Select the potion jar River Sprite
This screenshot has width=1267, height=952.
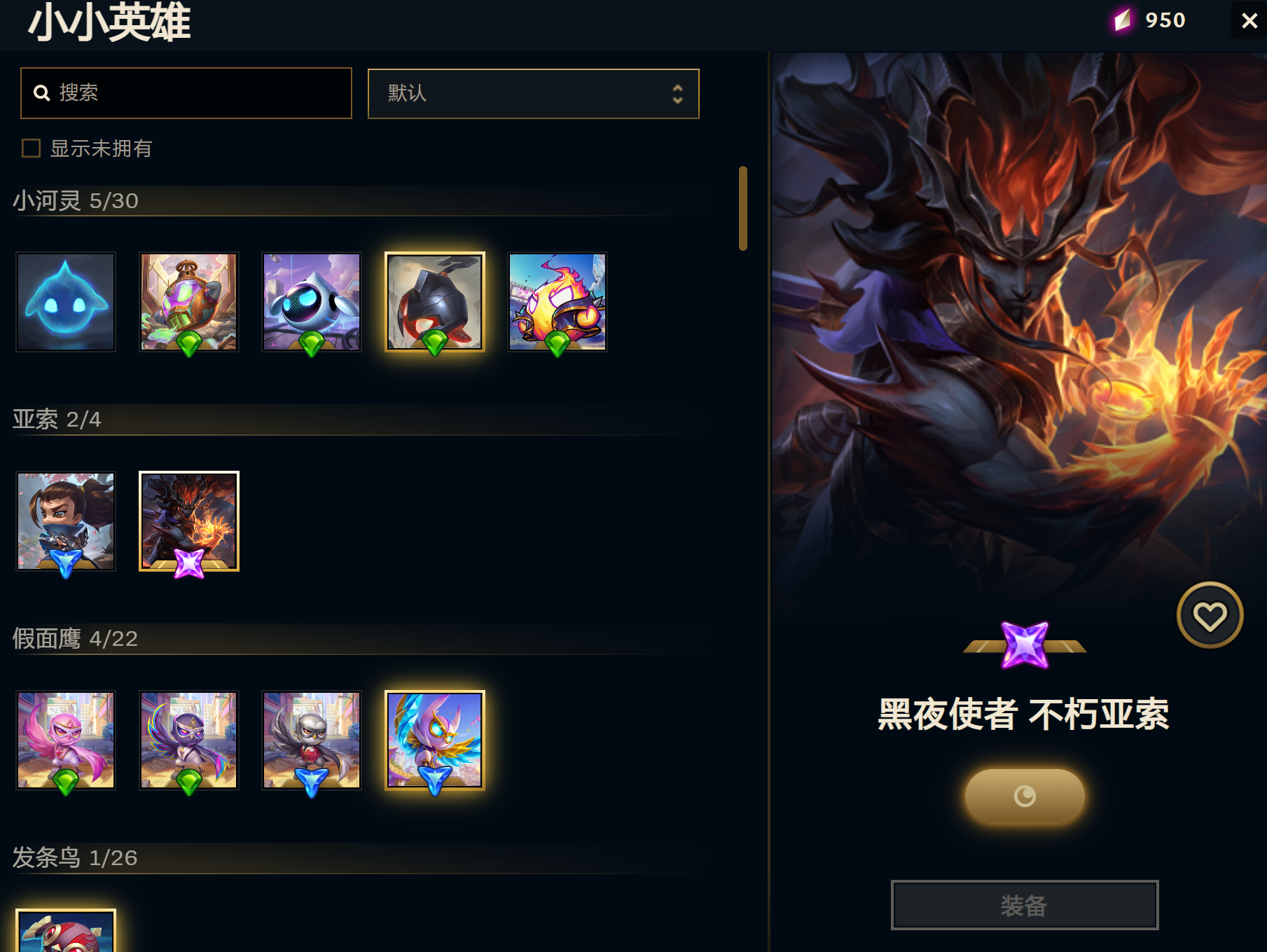189,302
